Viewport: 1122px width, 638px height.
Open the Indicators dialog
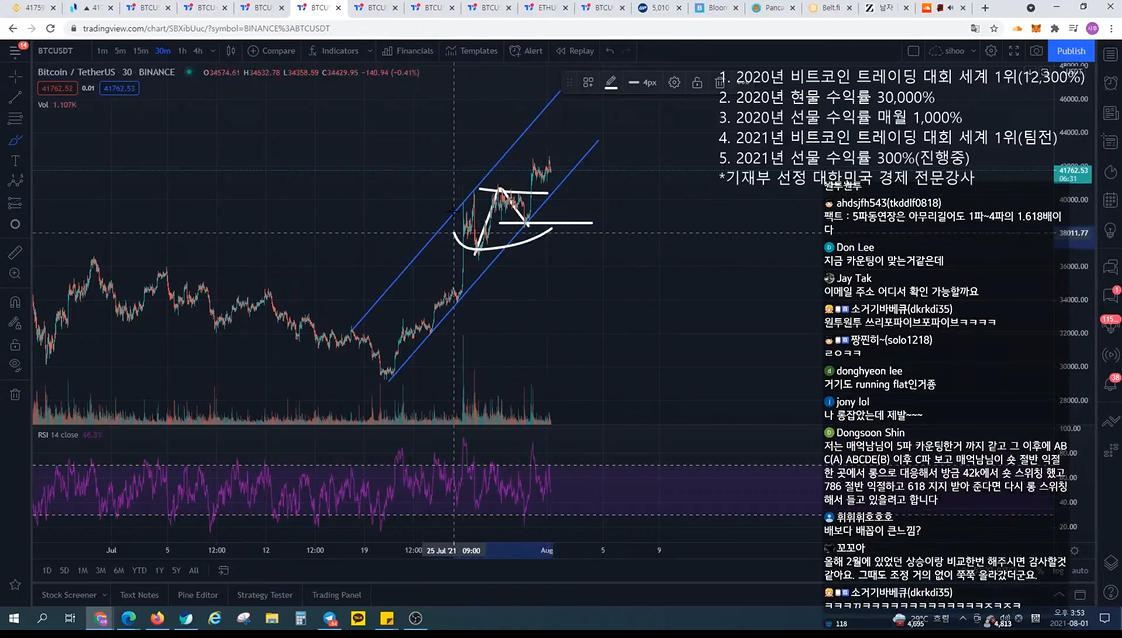pos(333,51)
